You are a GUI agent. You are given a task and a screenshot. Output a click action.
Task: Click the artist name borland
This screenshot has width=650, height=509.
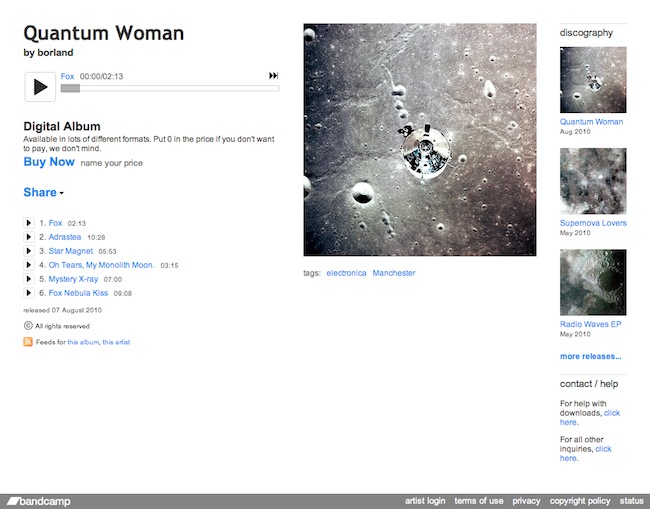click(55, 53)
